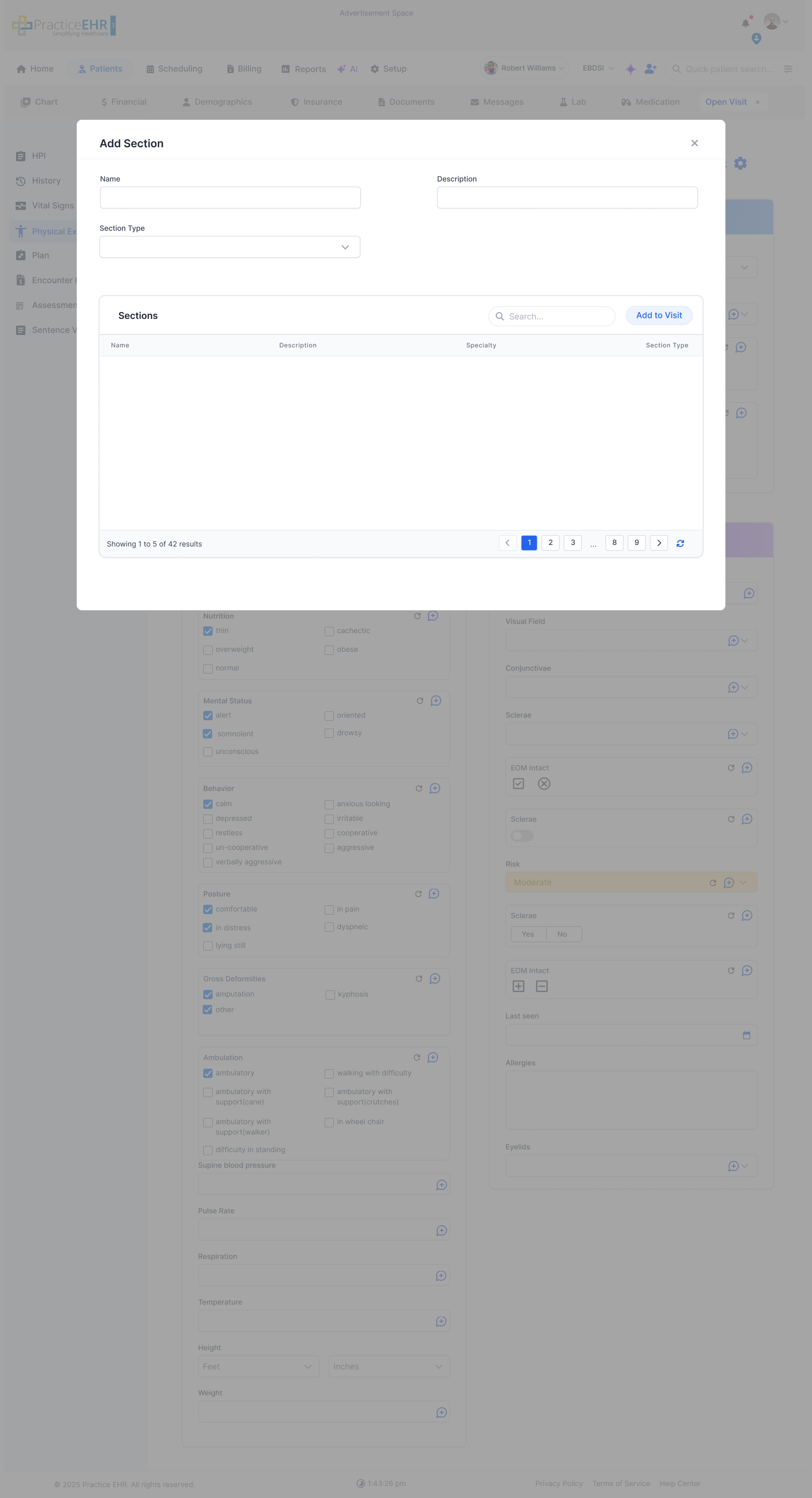Reset the Behavior section
Screen dimensions: 812x1498
pyautogui.click(x=419, y=789)
